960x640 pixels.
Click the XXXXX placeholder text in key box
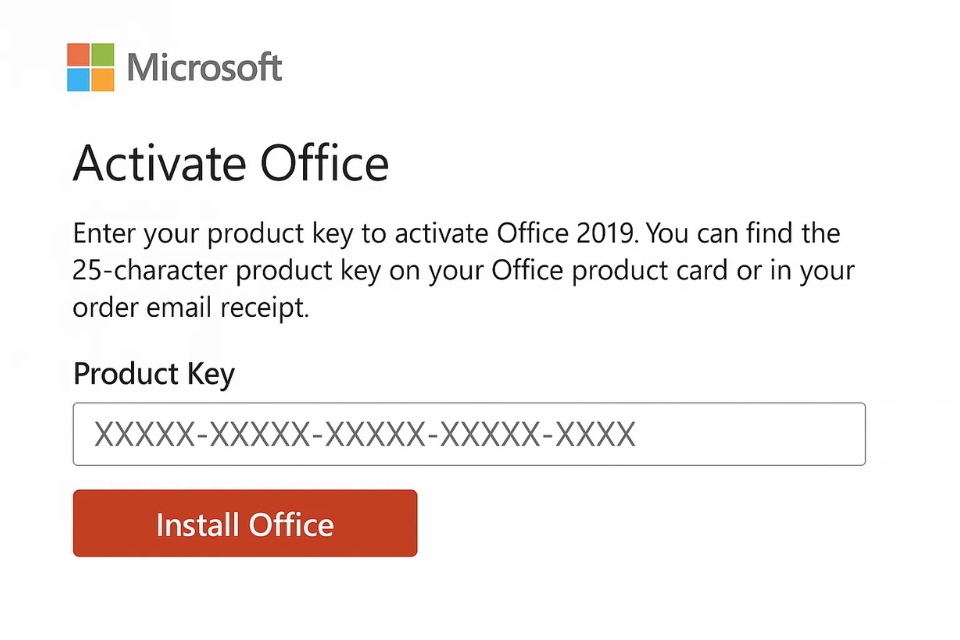365,434
